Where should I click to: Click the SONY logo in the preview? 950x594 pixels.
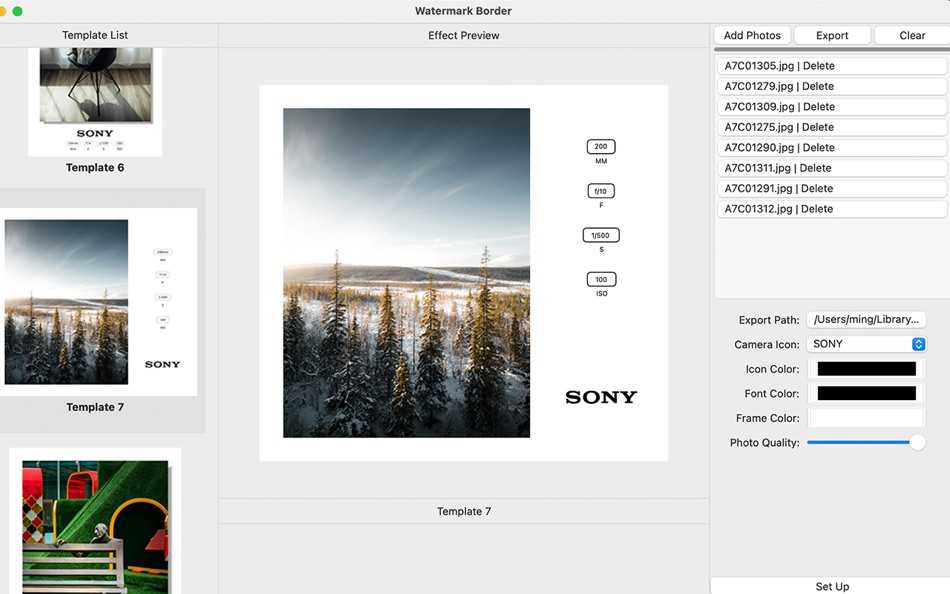601,397
